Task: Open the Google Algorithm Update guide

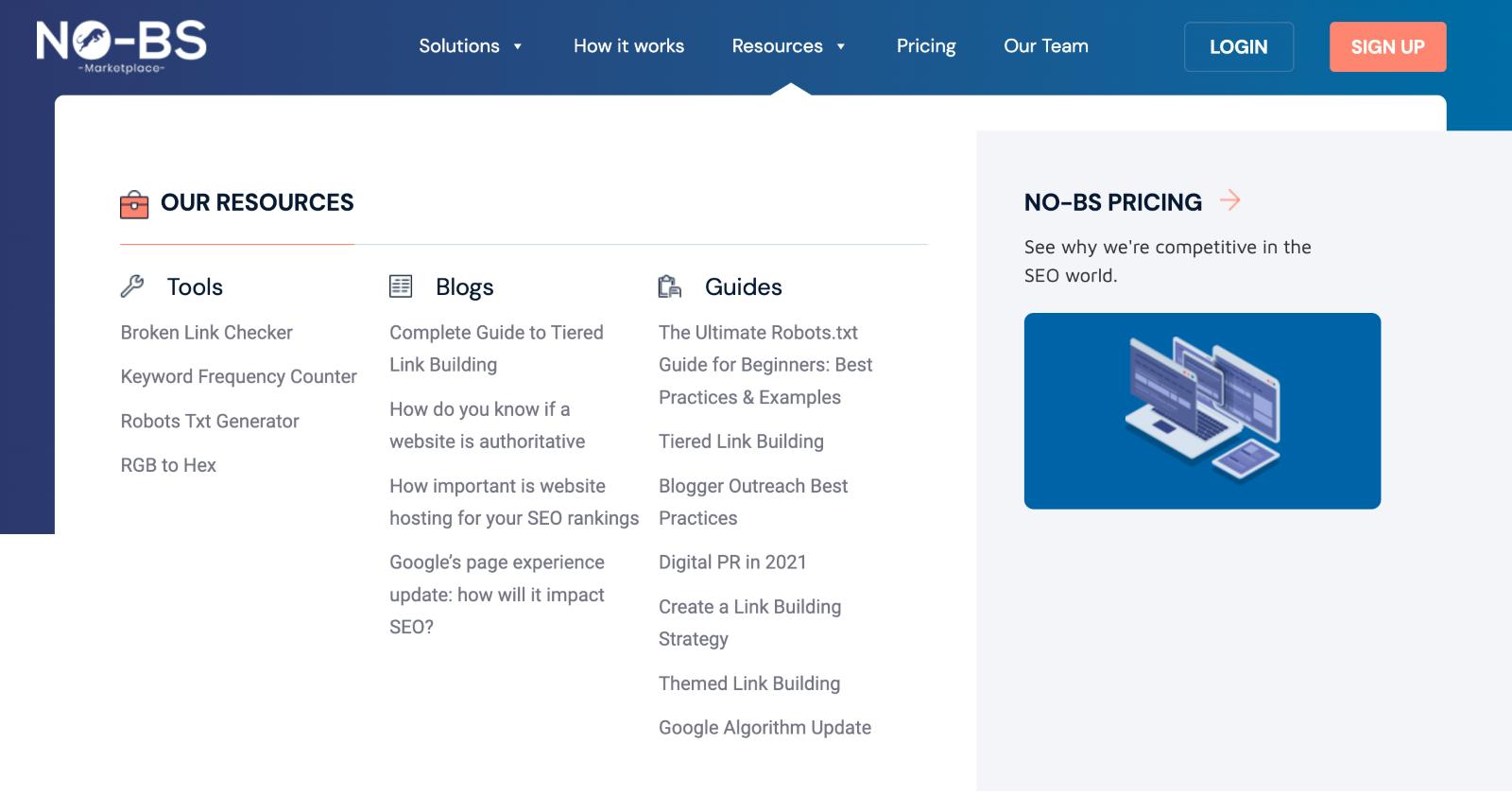Action: [x=765, y=728]
